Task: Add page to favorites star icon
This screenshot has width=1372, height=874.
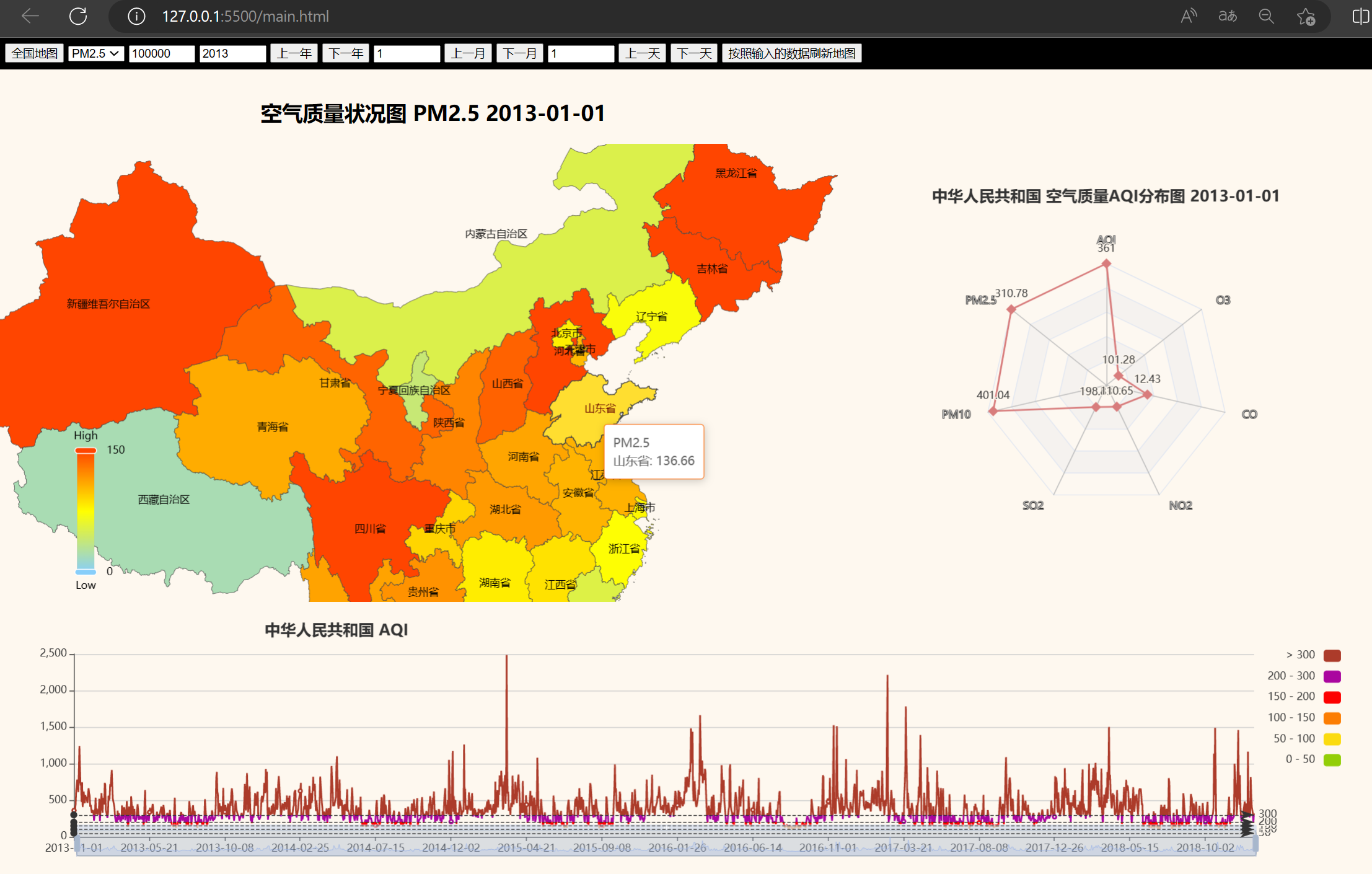Action: [x=1306, y=17]
